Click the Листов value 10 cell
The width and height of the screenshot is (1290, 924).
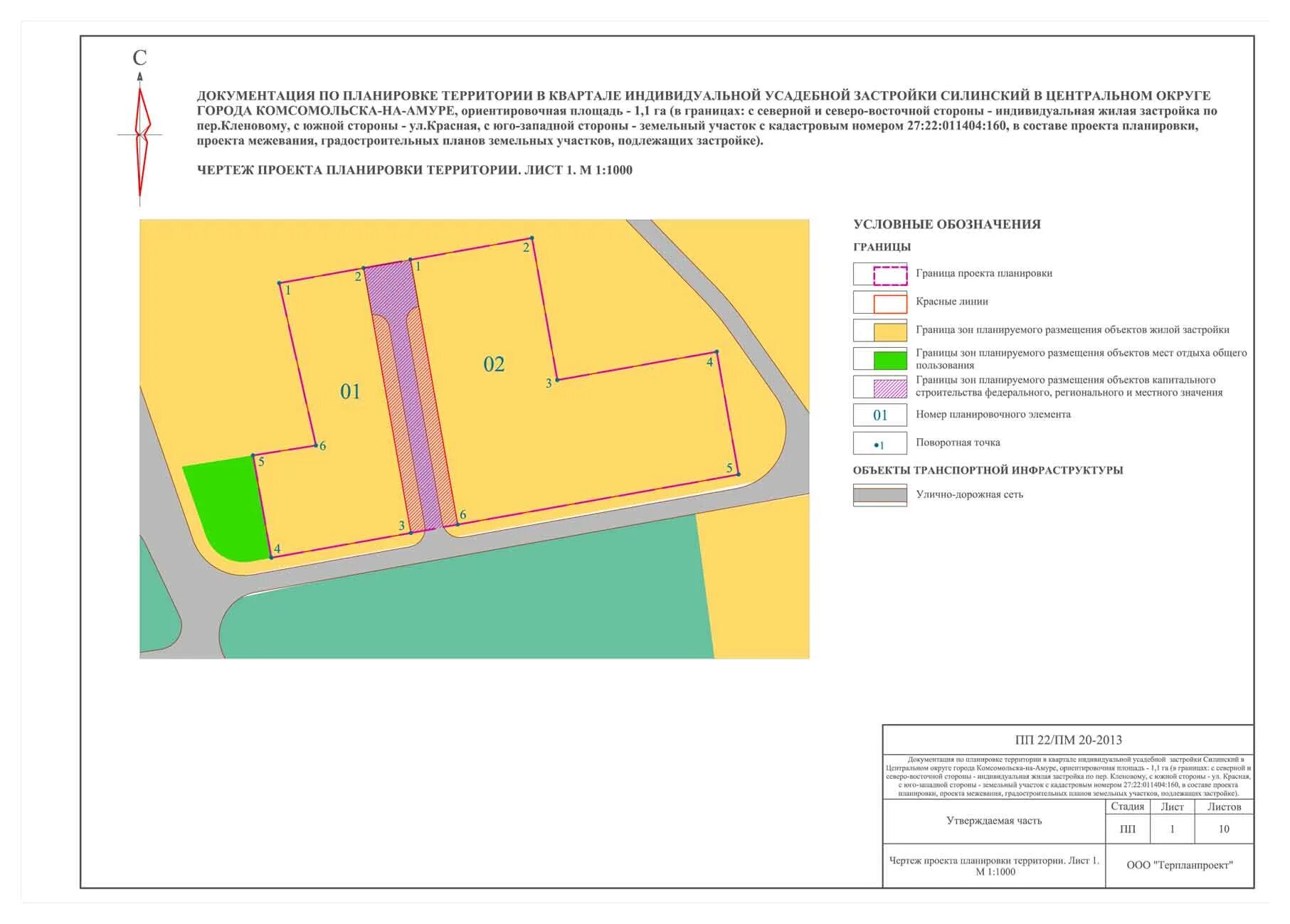coord(1224,829)
